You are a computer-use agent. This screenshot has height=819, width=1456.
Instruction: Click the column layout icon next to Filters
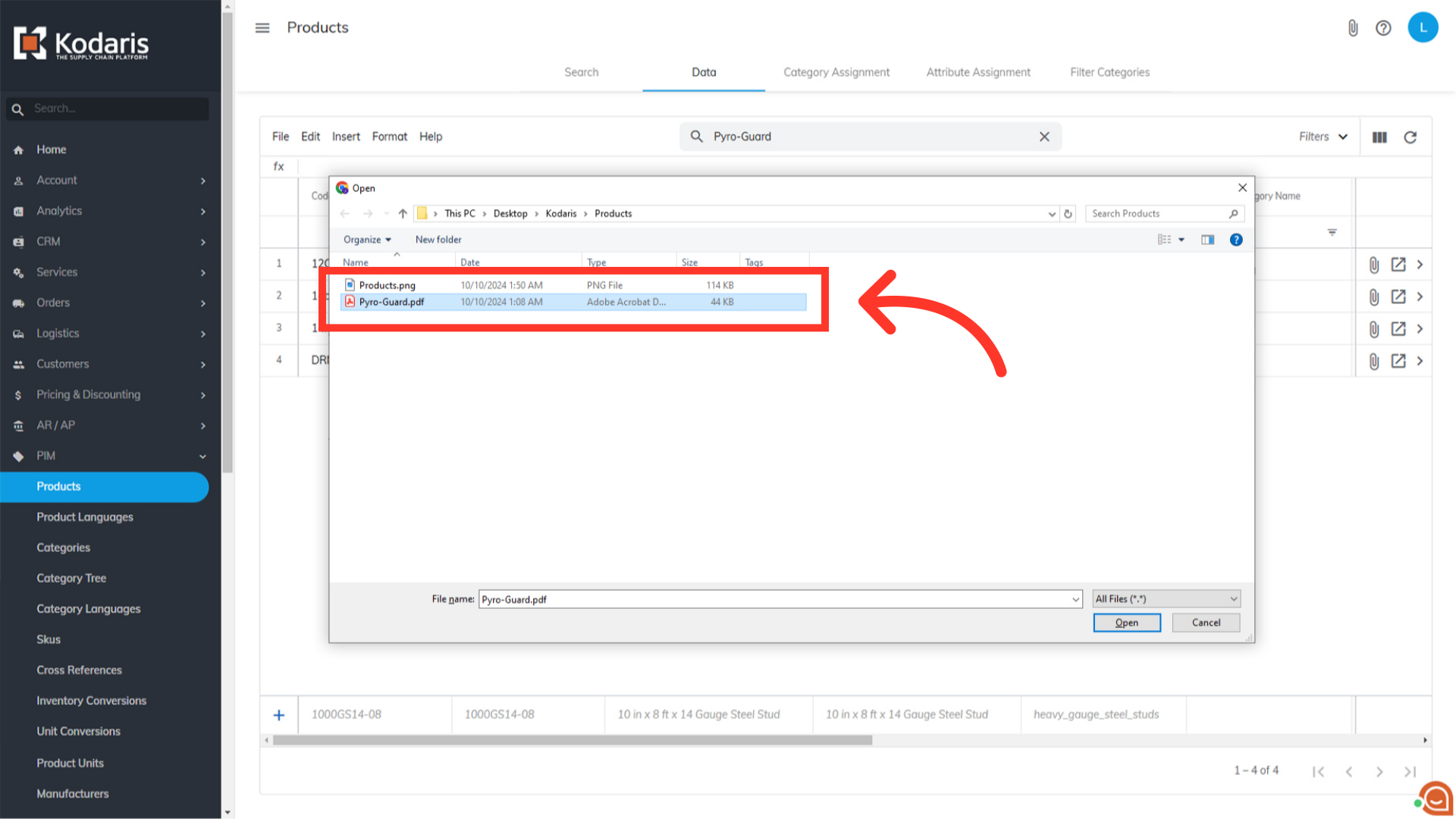click(1379, 137)
